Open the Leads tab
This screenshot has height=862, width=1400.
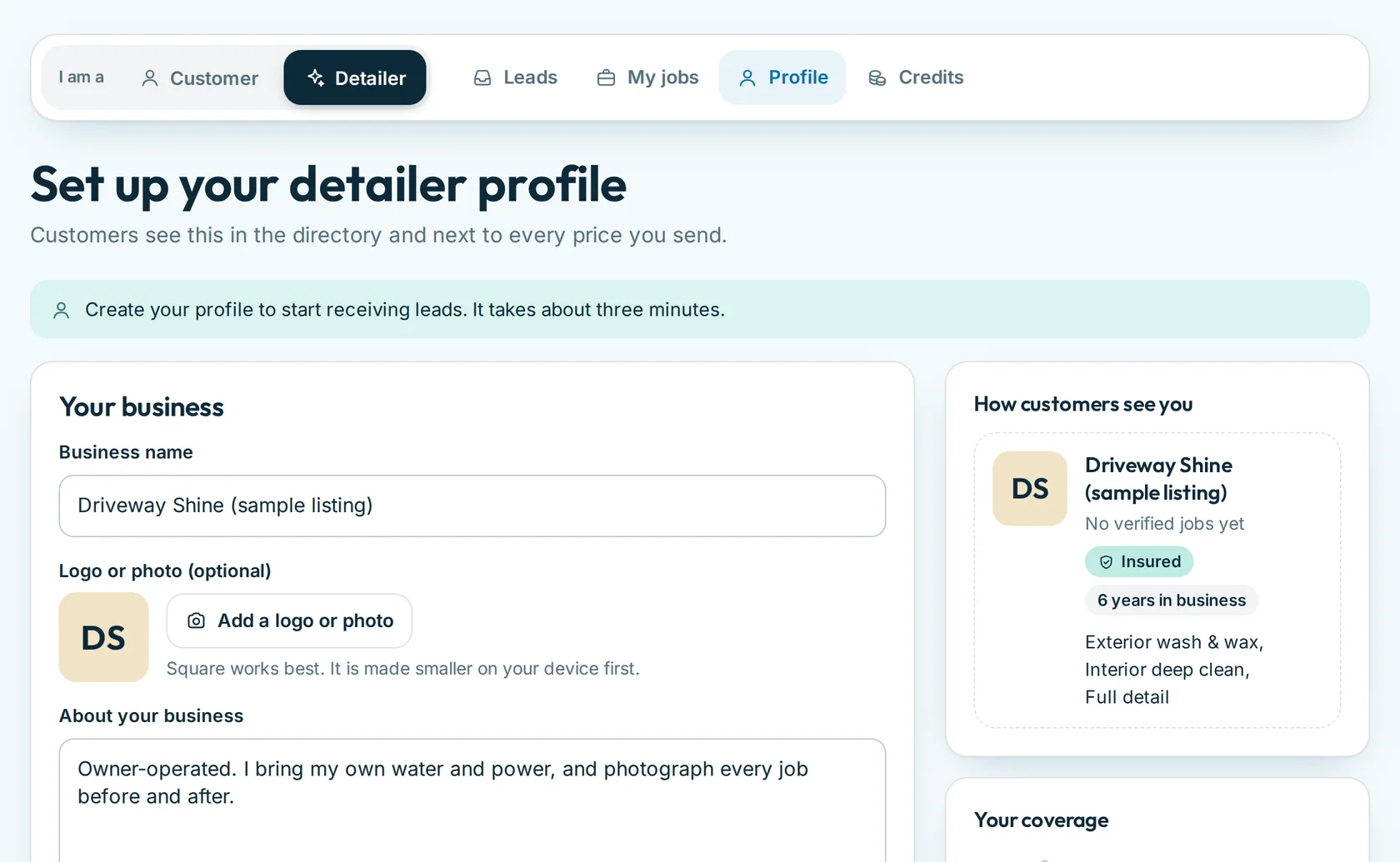pos(515,77)
